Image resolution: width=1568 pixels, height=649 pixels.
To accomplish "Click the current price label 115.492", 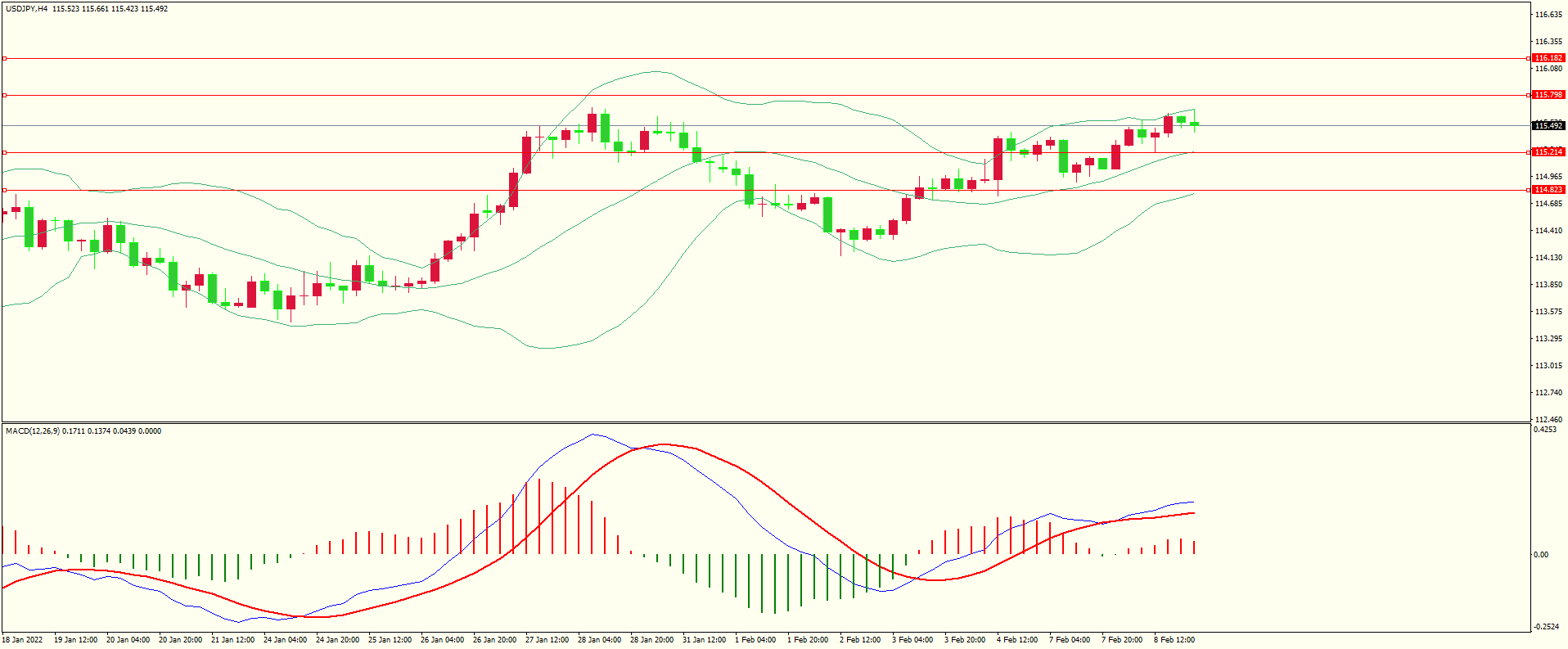I will [x=1548, y=125].
